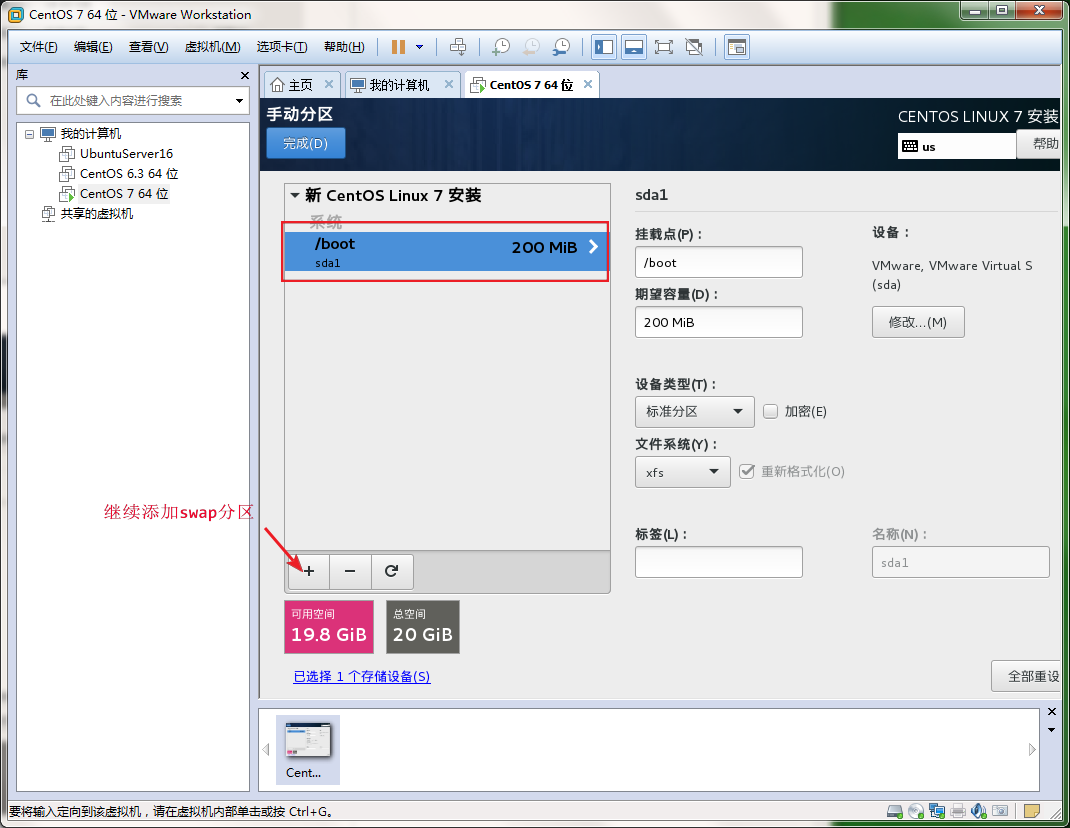Open the 帮助(H) menu
Screen dimensions: 1070x828
coord(344,46)
